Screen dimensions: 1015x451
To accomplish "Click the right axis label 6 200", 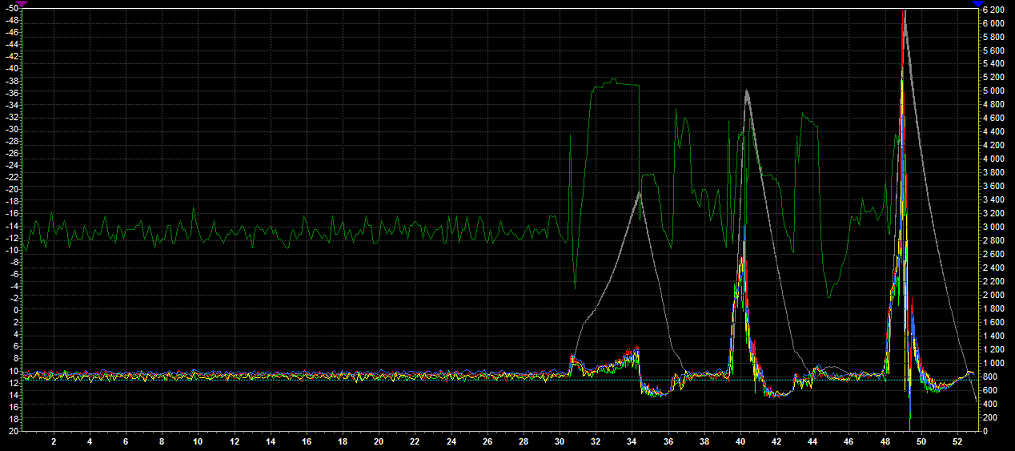I will point(994,10).
